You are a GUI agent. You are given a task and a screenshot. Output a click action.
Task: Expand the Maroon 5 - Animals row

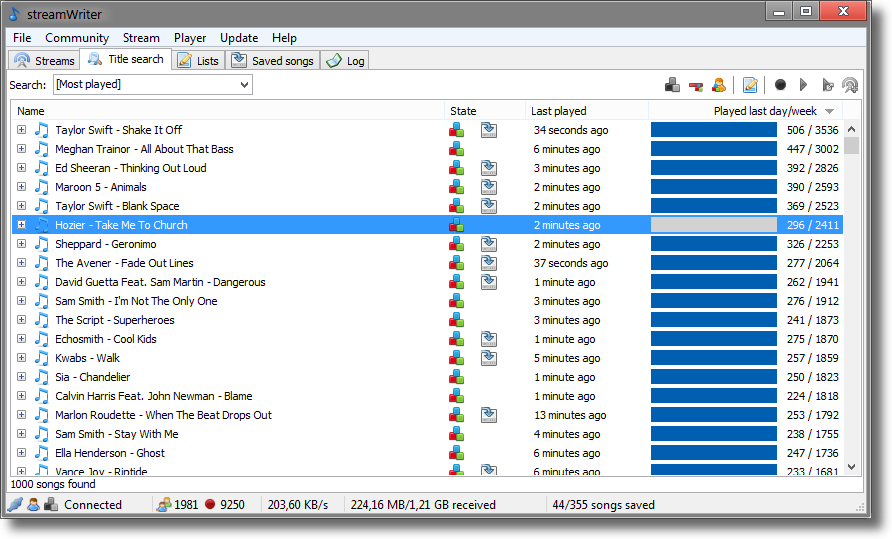pyautogui.click(x=22, y=187)
